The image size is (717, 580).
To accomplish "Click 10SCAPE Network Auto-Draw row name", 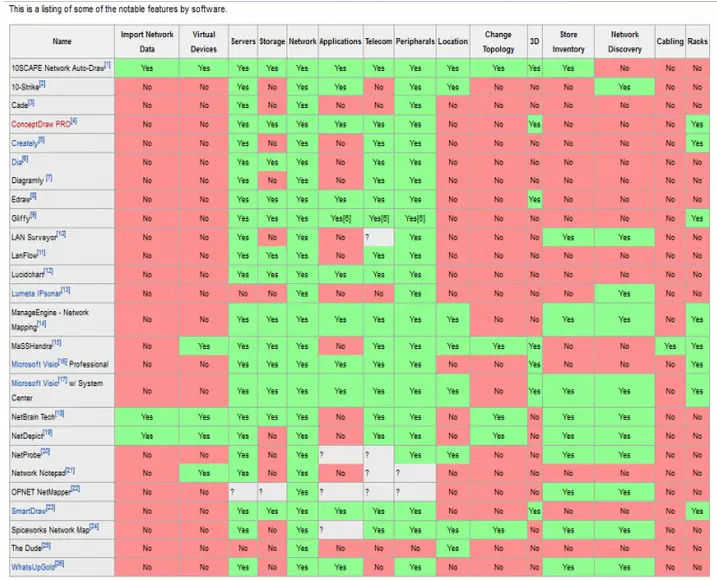I will [x=58, y=68].
